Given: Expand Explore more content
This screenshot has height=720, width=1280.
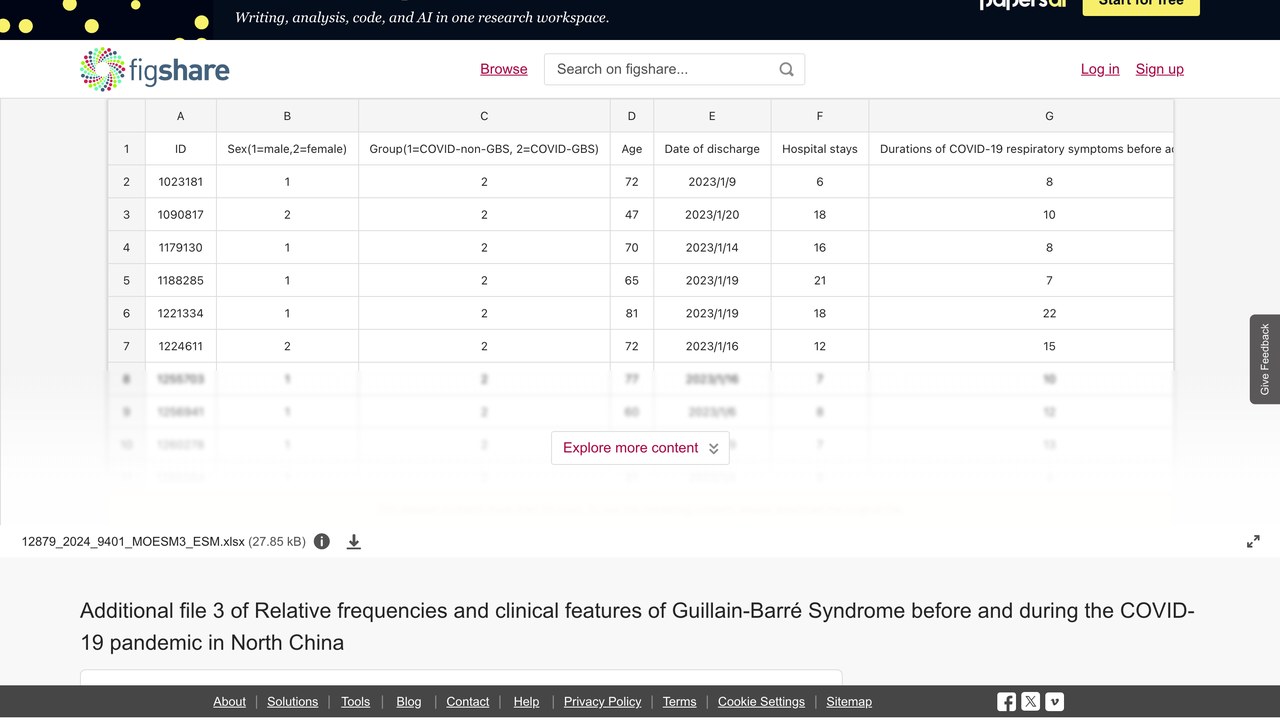Looking at the screenshot, I should [x=640, y=448].
